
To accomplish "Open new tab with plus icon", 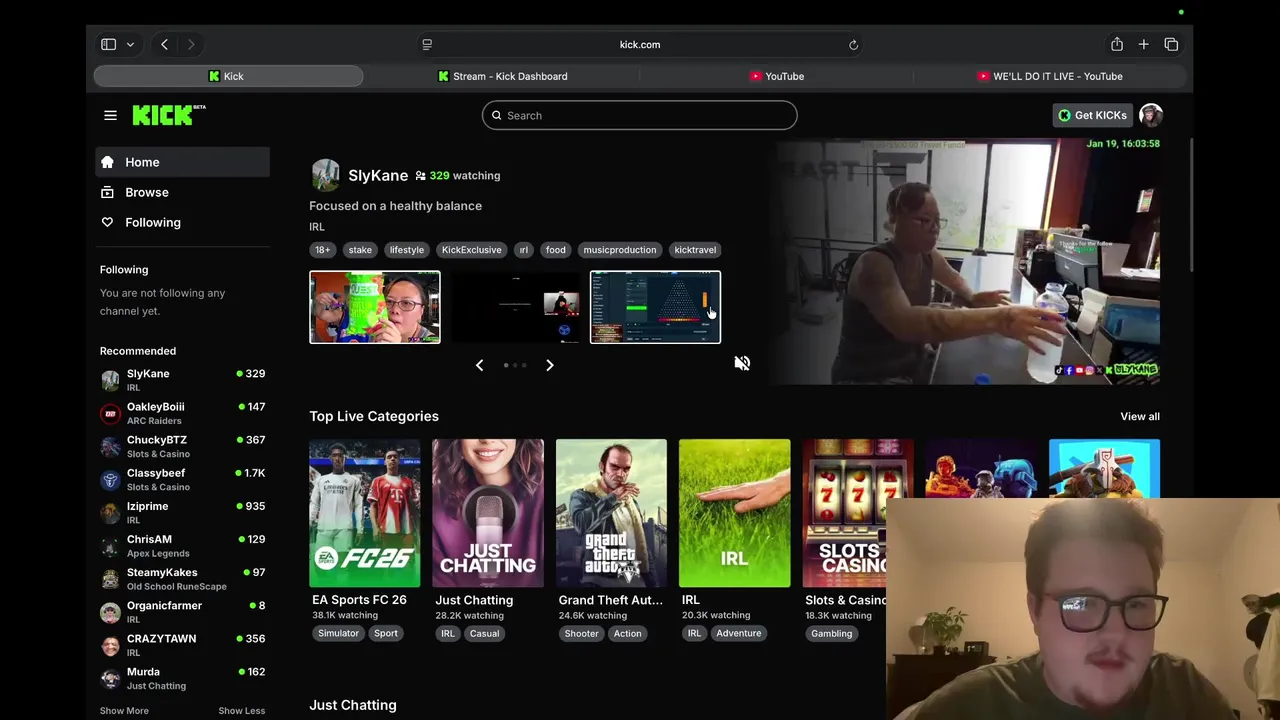I will [1143, 44].
